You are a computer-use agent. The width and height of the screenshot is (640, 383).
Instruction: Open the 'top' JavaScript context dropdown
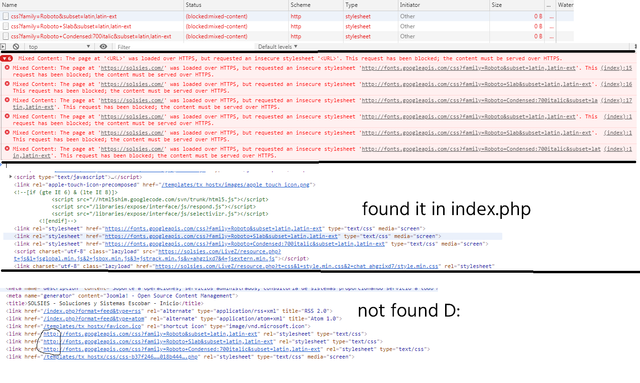click(x=59, y=47)
